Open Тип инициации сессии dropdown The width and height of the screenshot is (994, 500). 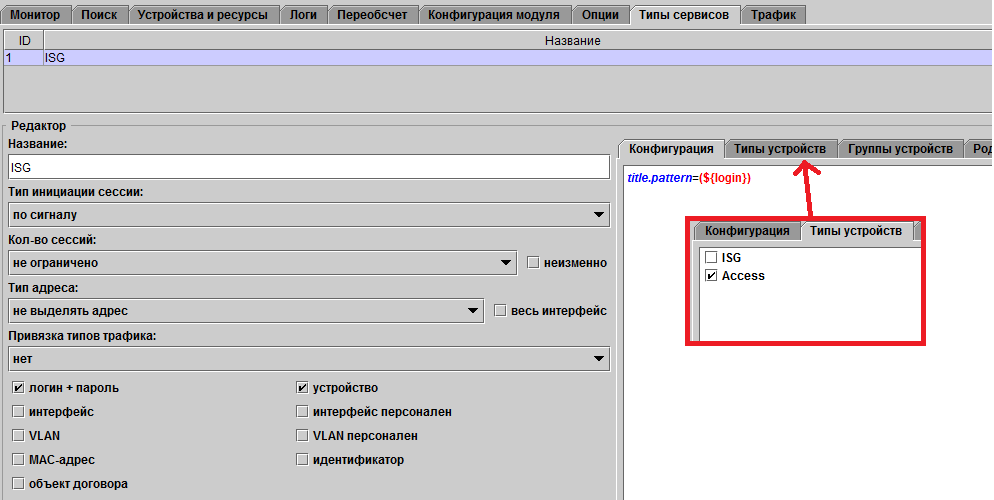pos(309,215)
